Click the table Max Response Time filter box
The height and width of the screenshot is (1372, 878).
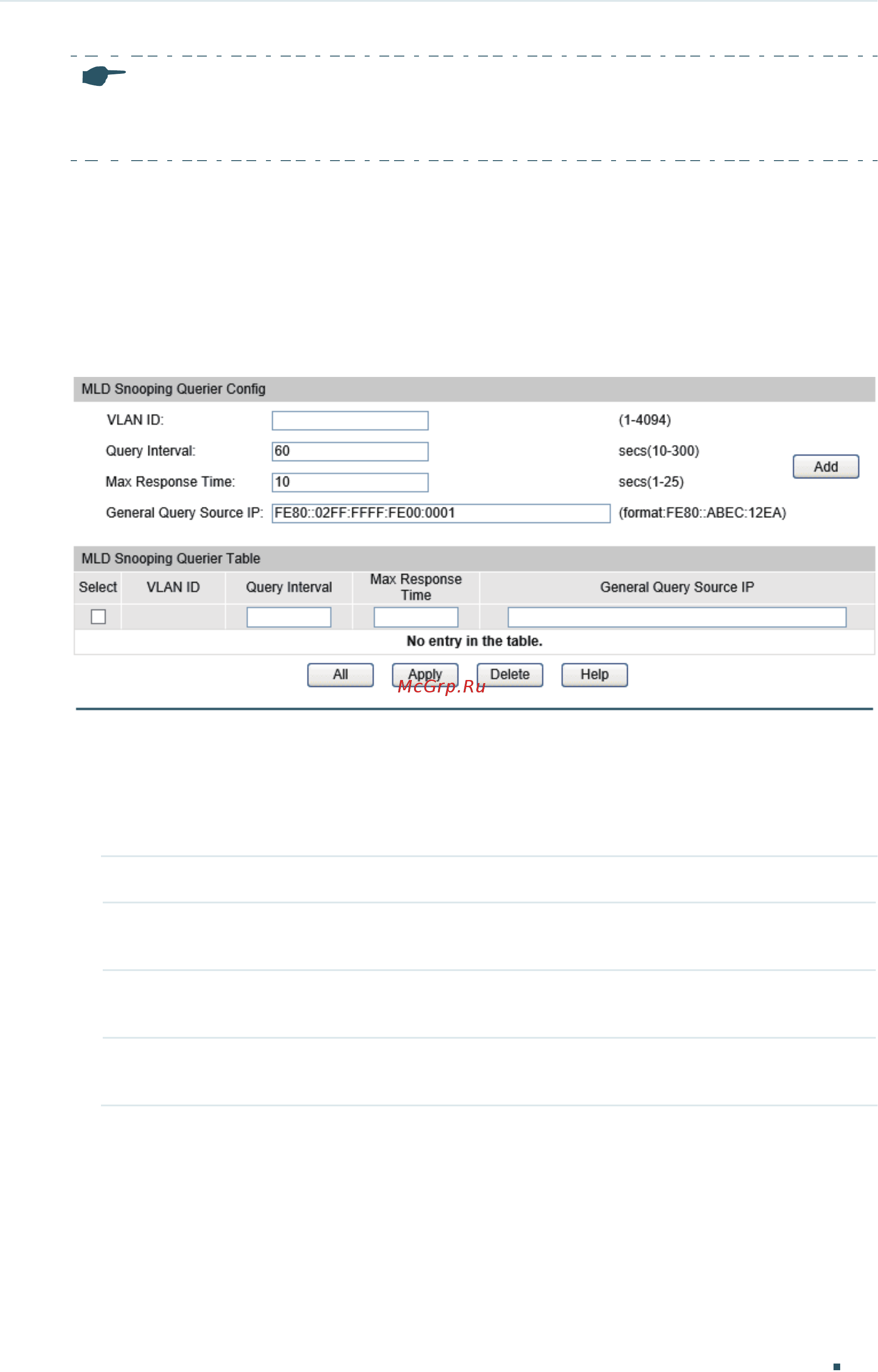point(416,617)
